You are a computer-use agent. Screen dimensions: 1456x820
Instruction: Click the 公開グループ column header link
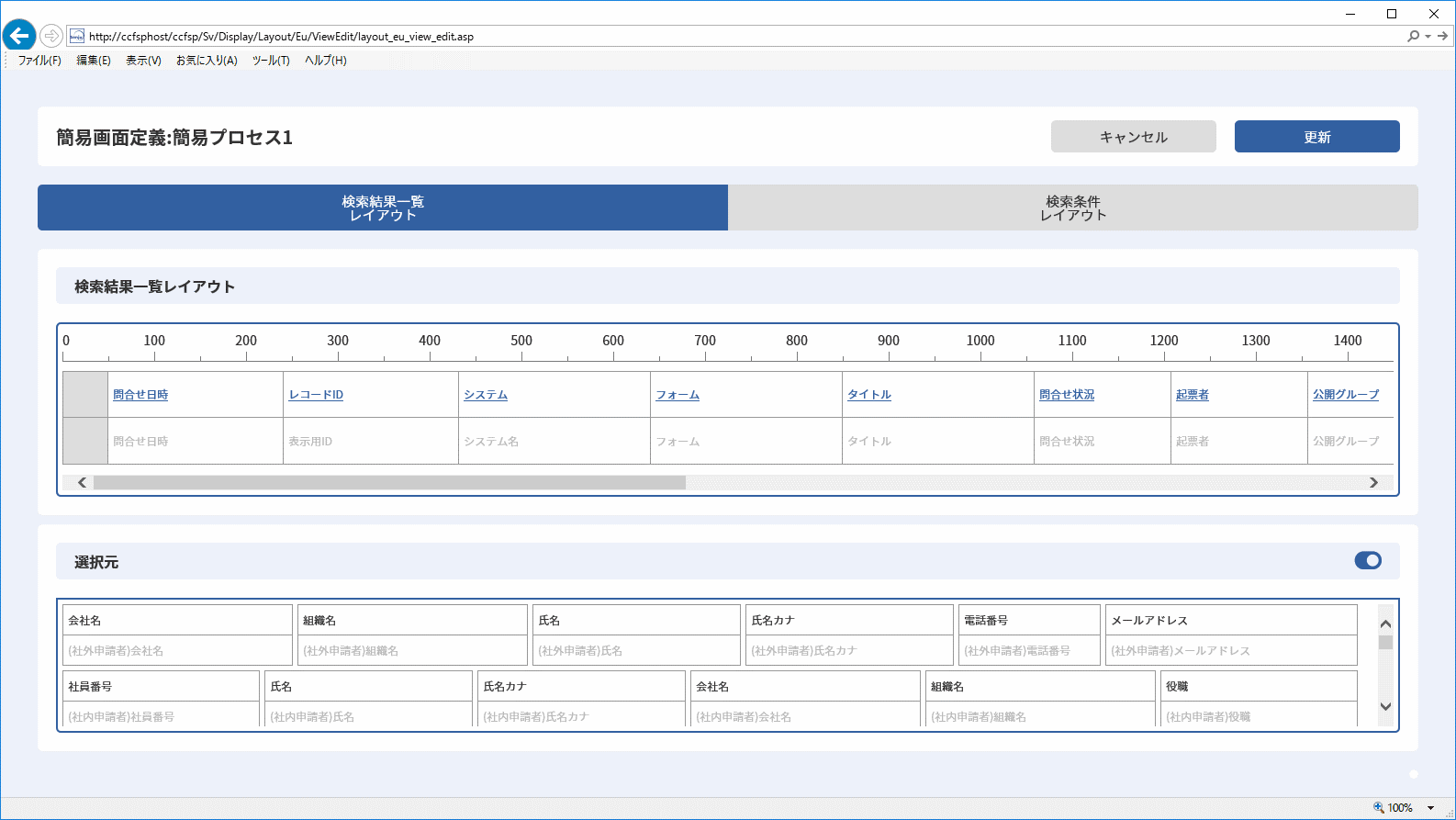click(x=1346, y=395)
